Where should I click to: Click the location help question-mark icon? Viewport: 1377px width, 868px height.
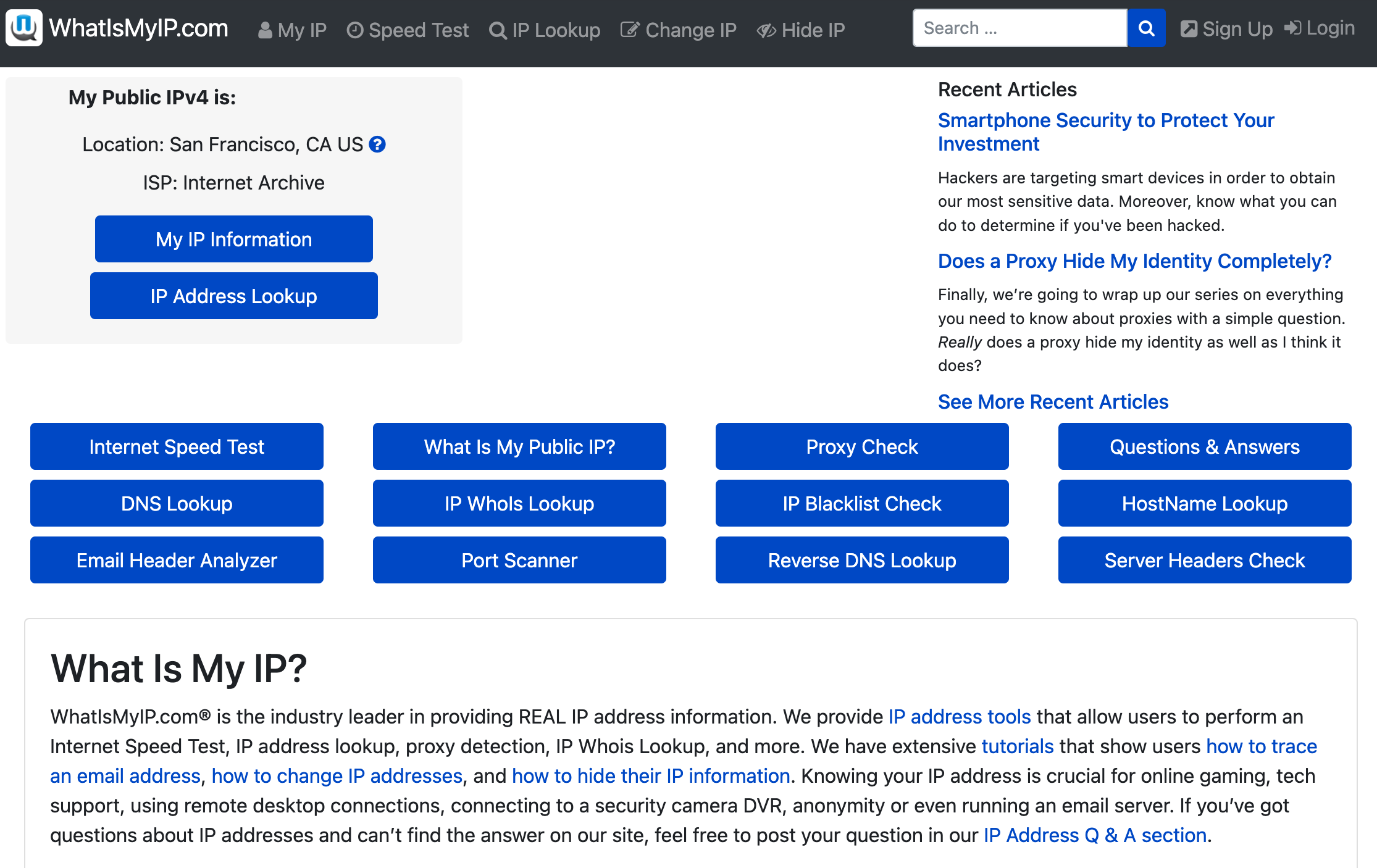tap(377, 144)
